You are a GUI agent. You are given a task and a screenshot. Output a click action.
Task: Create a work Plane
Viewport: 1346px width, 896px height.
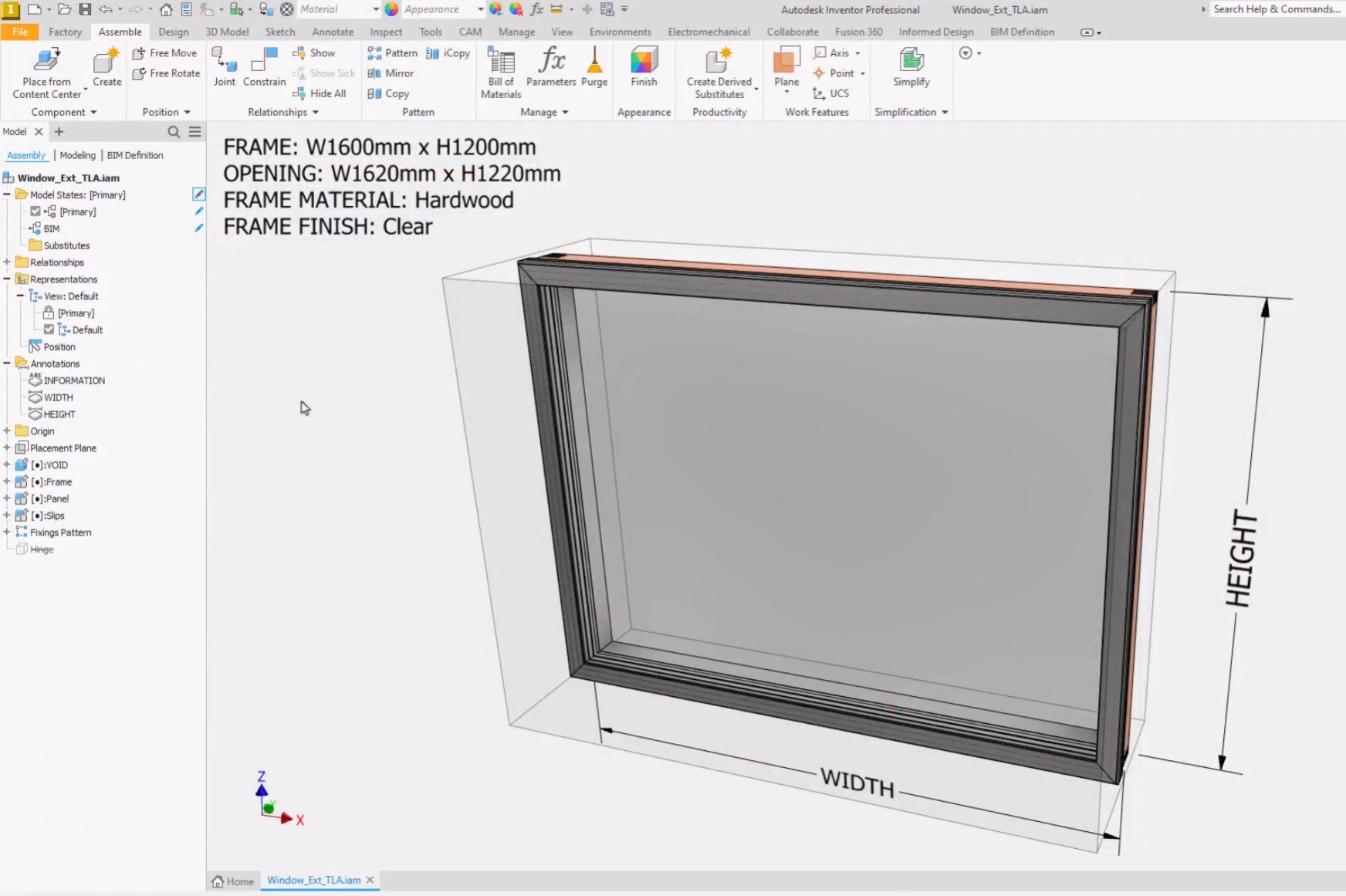(x=786, y=62)
